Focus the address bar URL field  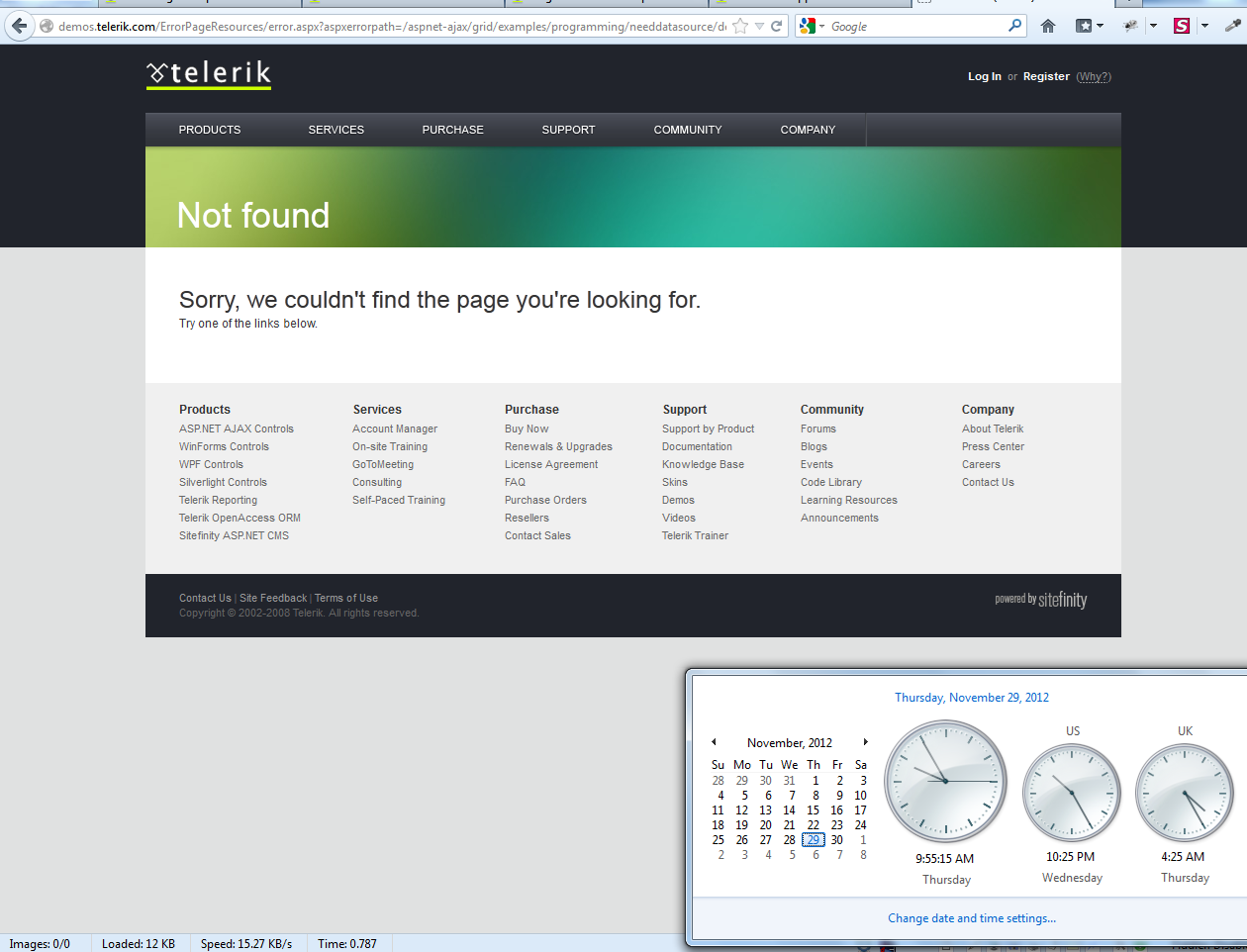pyautogui.click(x=392, y=27)
